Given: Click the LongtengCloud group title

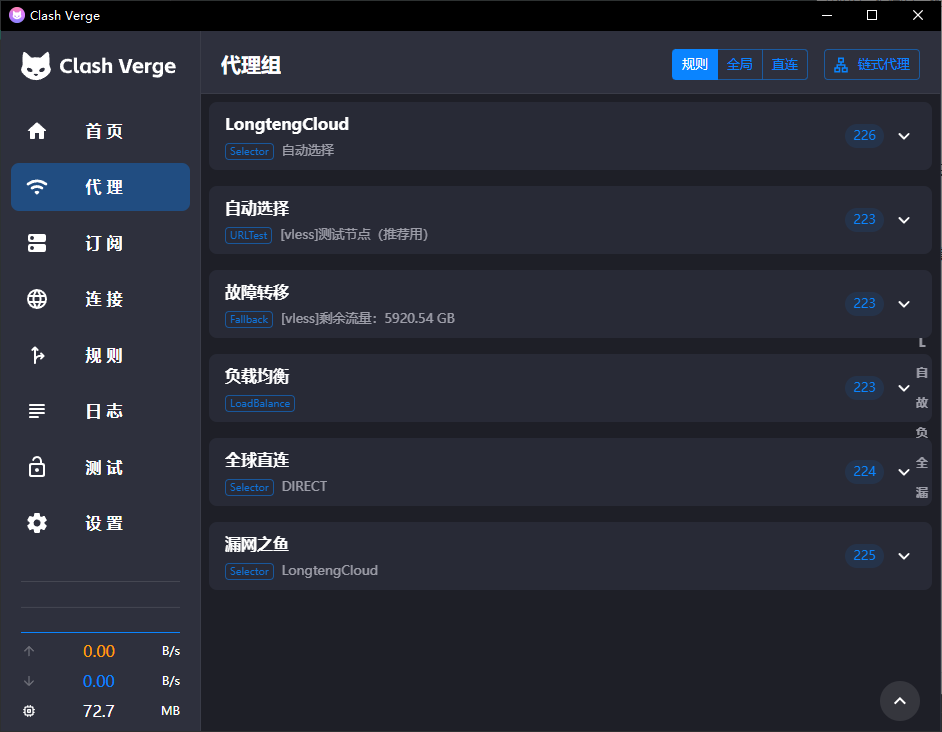Looking at the screenshot, I should click(287, 124).
